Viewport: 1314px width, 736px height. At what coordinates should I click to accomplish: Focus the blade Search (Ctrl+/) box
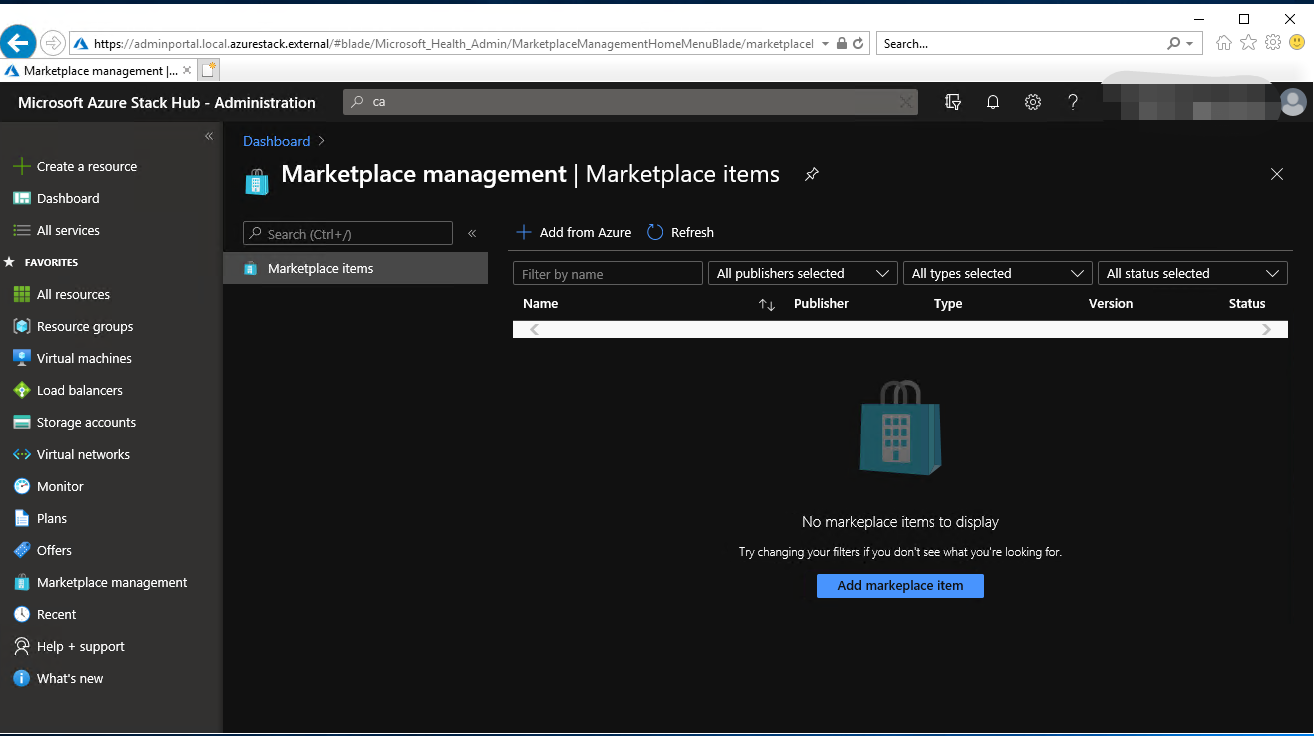pyautogui.click(x=348, y=234)
